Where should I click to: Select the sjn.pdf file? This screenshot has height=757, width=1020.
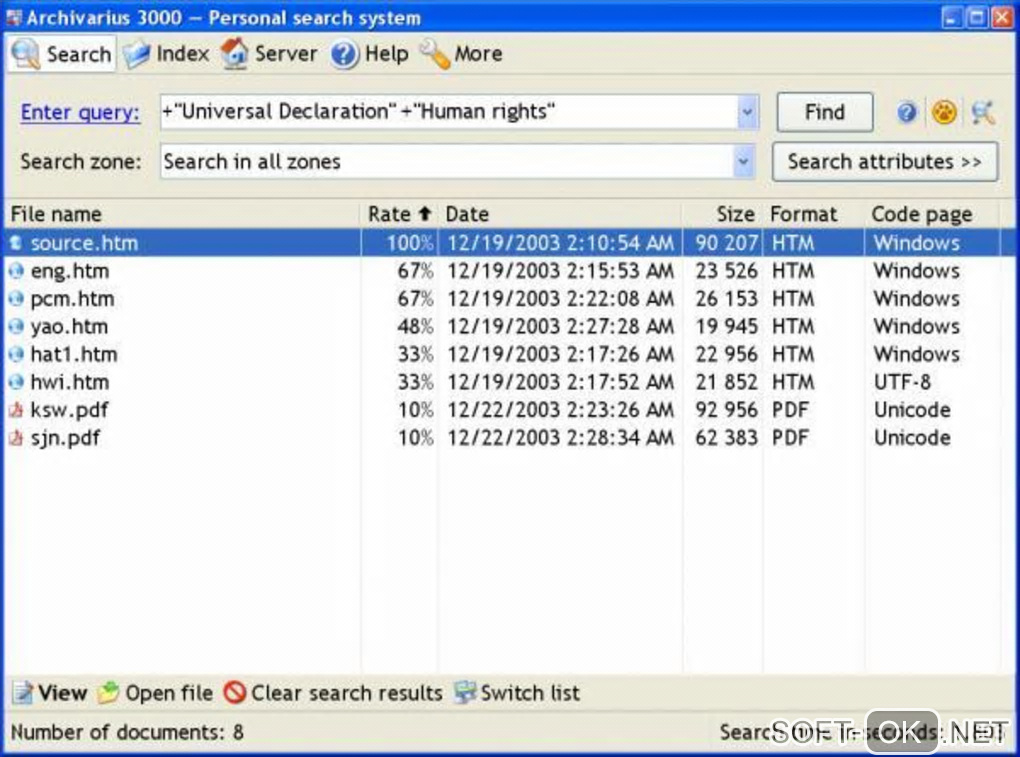(65, 438)
